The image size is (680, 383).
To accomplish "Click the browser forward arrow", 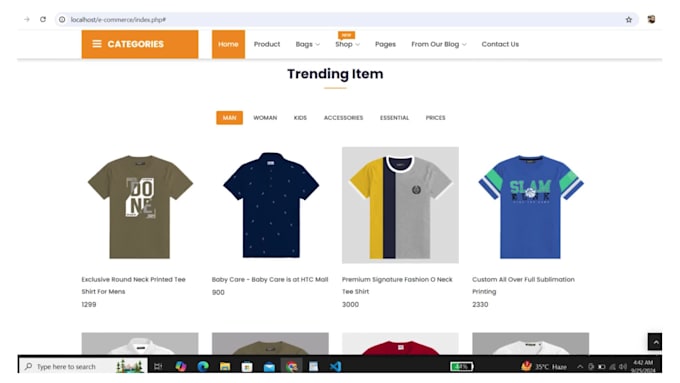I will click(27, 20).
